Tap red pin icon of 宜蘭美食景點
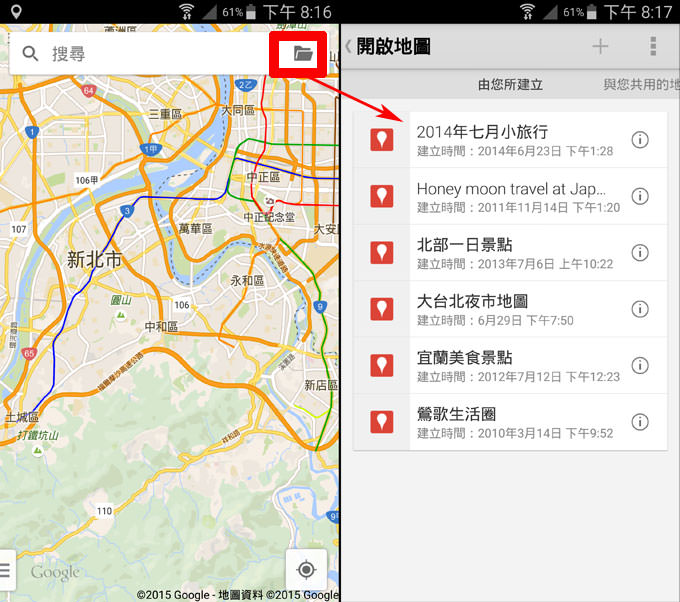Viewport: 680px width, 602px height. 382,365
